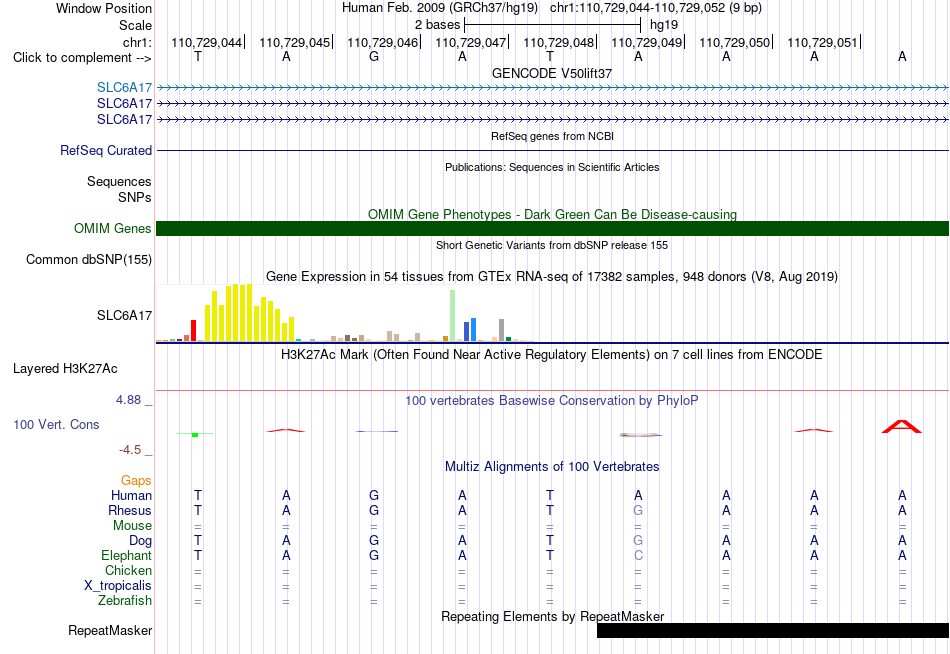The height and width of the screenshot is (654, 950).
Task: Open 'Multiz Alignments of 100 Vertebrates' title
Action: (552, 467)
